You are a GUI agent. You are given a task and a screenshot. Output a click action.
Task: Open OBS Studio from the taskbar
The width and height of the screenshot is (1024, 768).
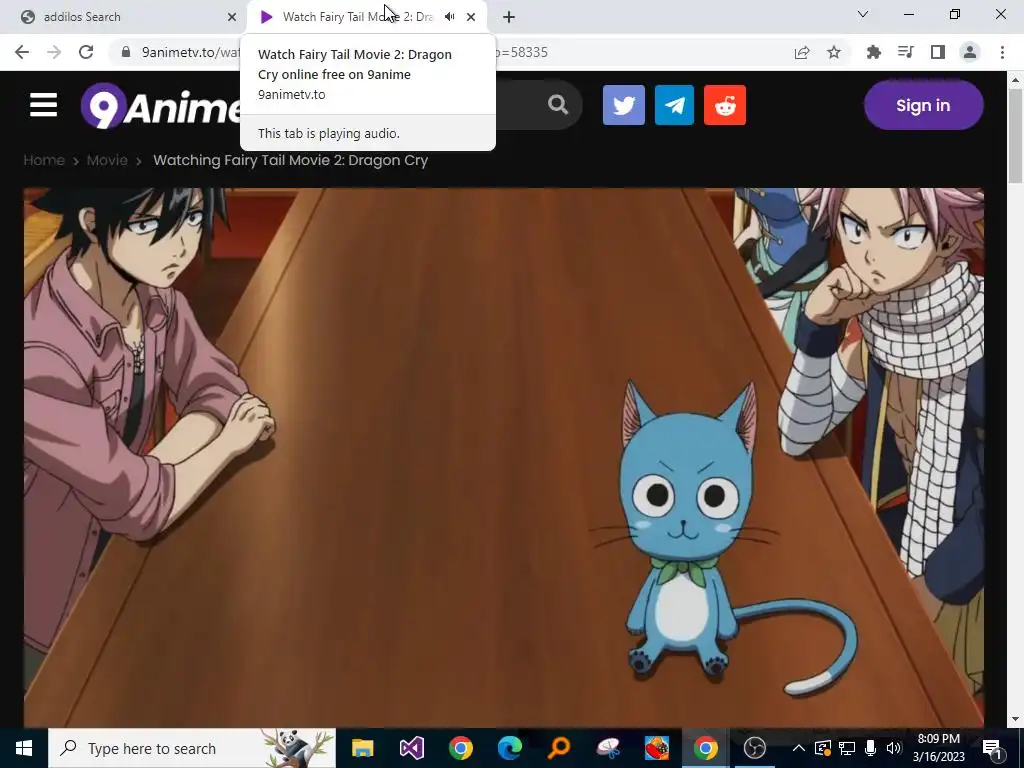[754, 748]
